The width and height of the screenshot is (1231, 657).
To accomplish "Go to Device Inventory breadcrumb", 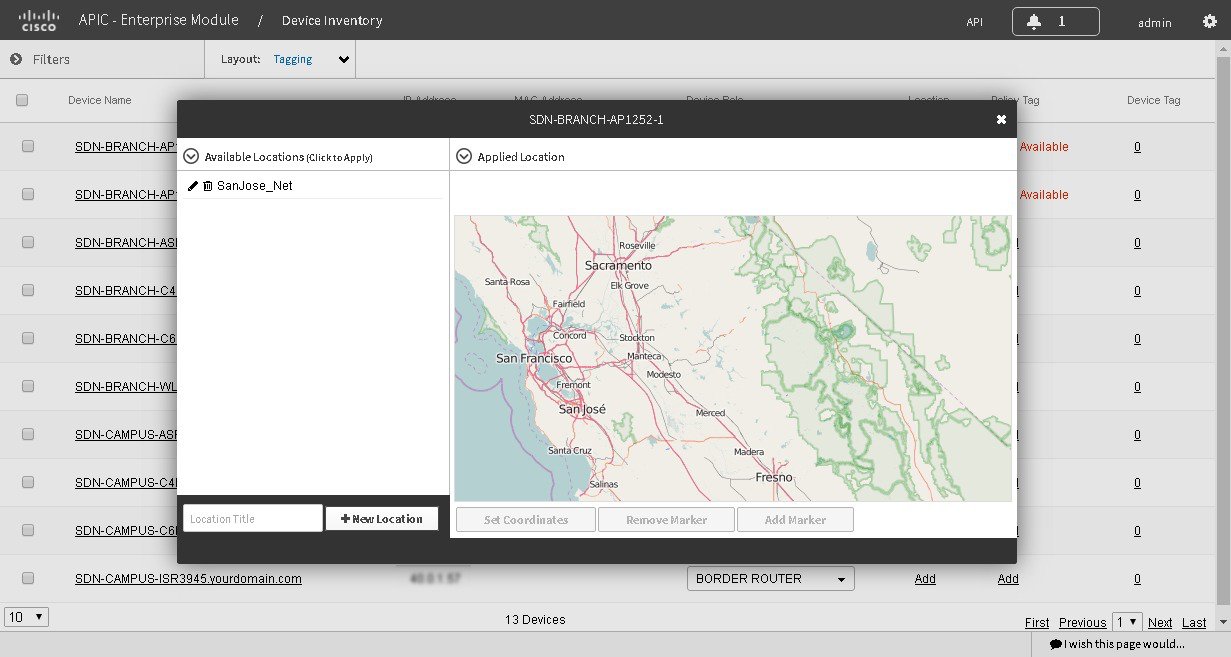I will click(x=332, y=20).
